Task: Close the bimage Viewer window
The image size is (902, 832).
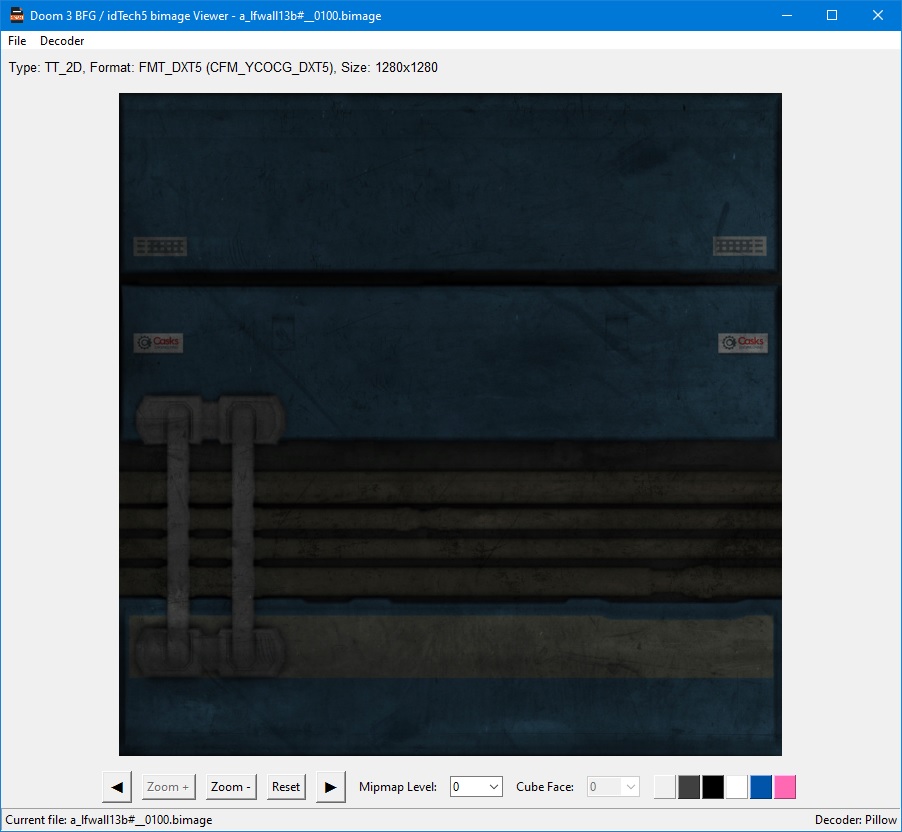Action: point(878,16)
